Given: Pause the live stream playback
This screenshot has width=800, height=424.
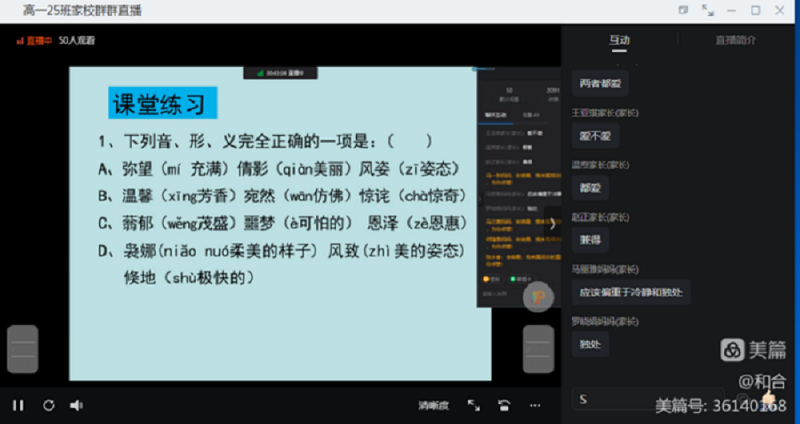Looking at the screenshot, I should point(18,405).
